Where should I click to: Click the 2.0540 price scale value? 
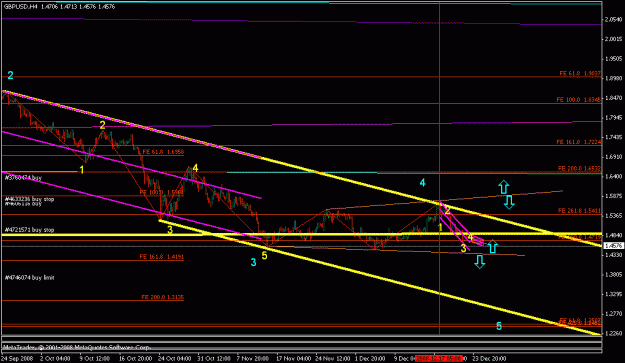(614, 19)
